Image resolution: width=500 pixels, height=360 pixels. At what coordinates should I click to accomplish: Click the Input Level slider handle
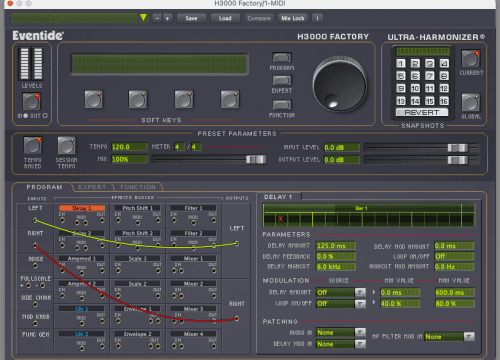point(457,147)
